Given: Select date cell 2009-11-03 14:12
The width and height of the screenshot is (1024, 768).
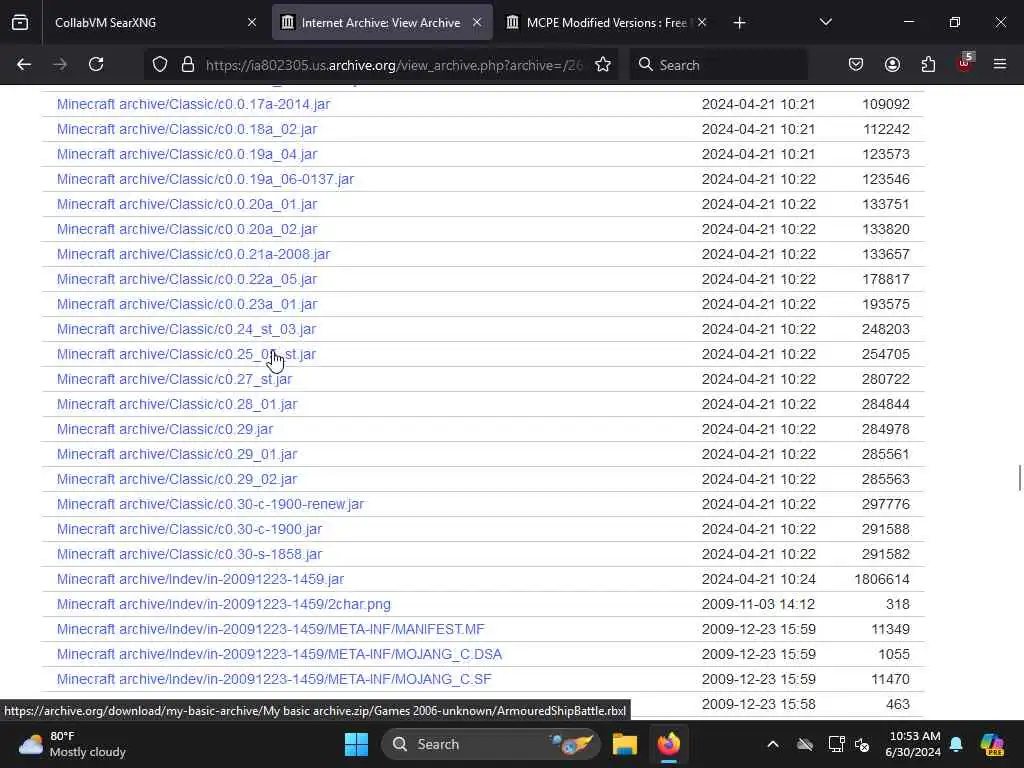Looking at the screenshot, I should point(758,604).
